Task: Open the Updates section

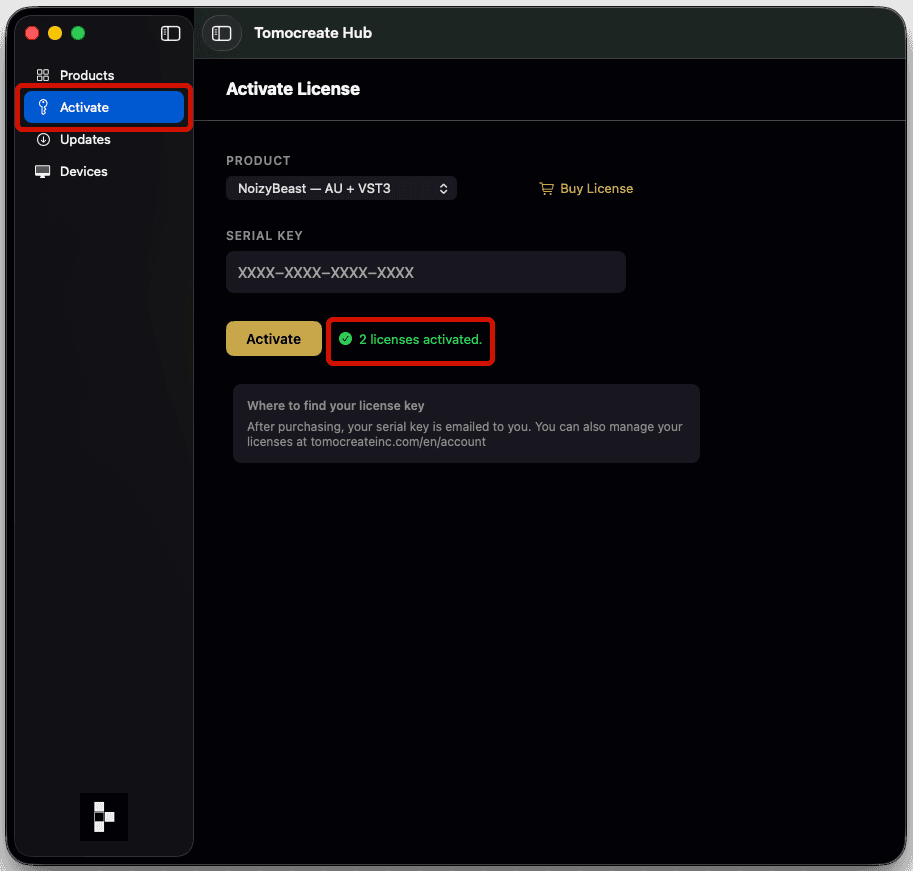Action: [104, 139]
